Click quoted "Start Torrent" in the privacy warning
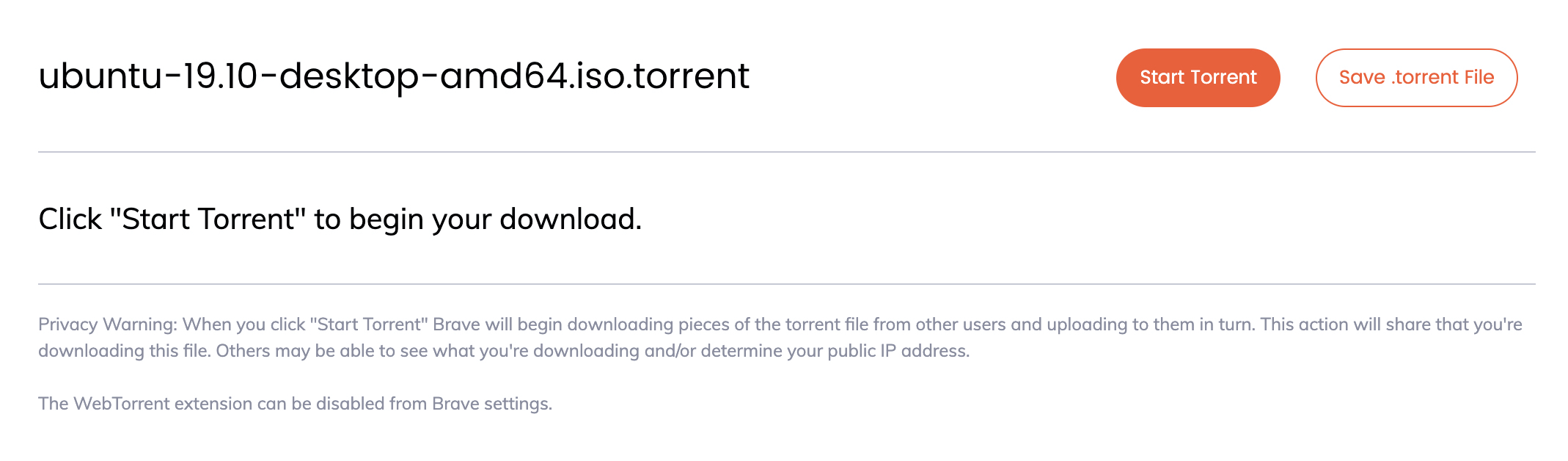This screenshot has height=461, width=1568. [369, 324]
